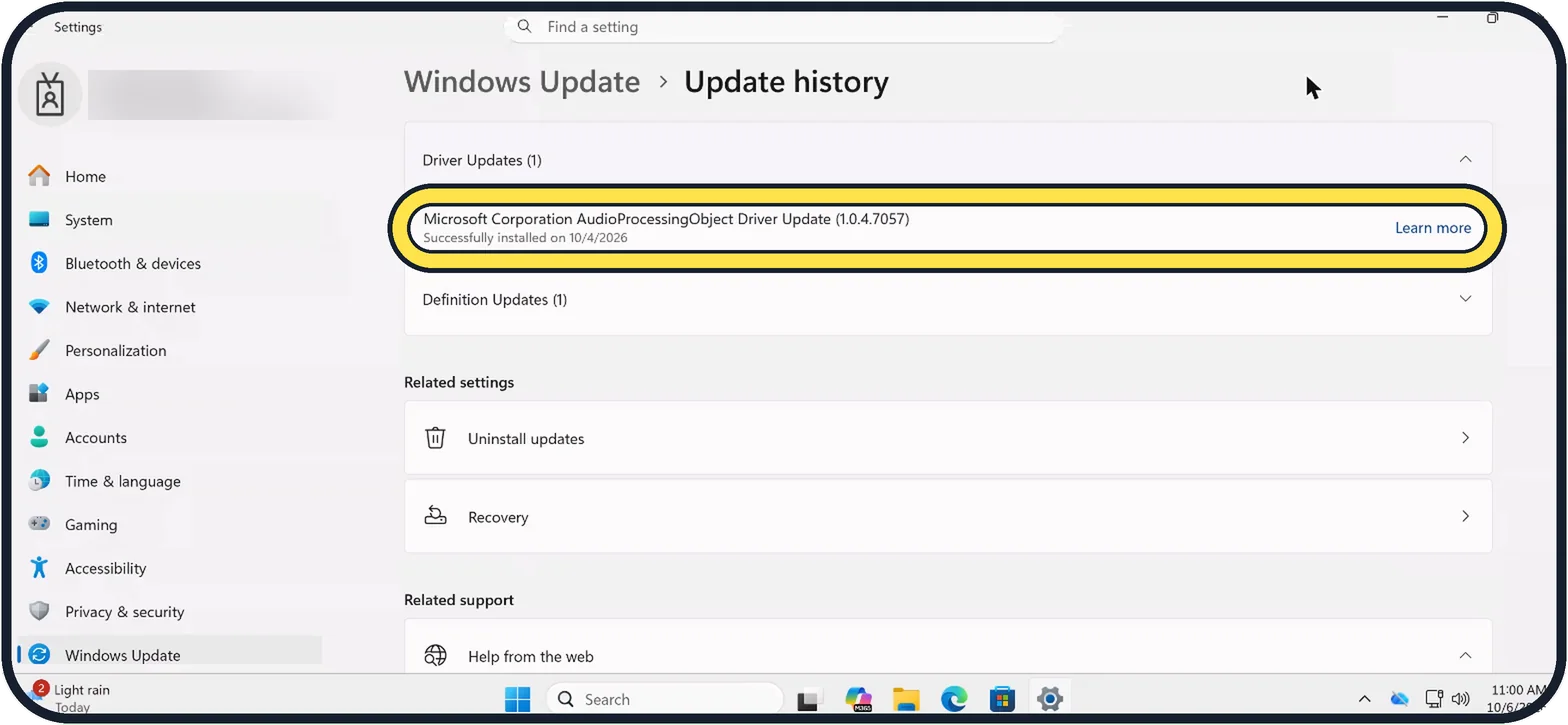Open Task View from the taskbar
Viewport: 1568px width, 725px height.
pos(808,700)
